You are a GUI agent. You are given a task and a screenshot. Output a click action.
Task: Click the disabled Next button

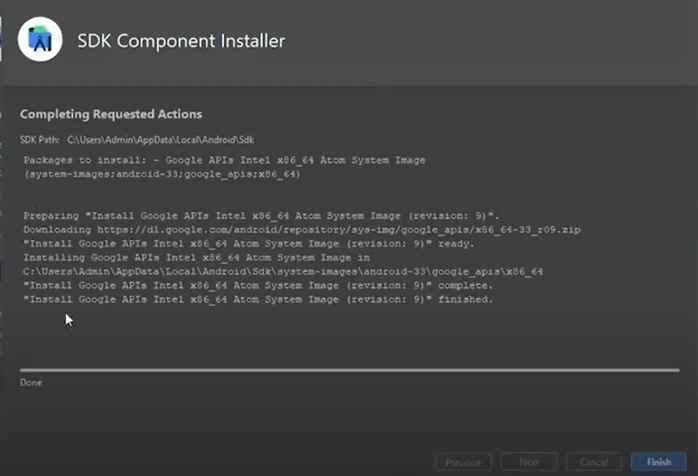pos(530,462)
